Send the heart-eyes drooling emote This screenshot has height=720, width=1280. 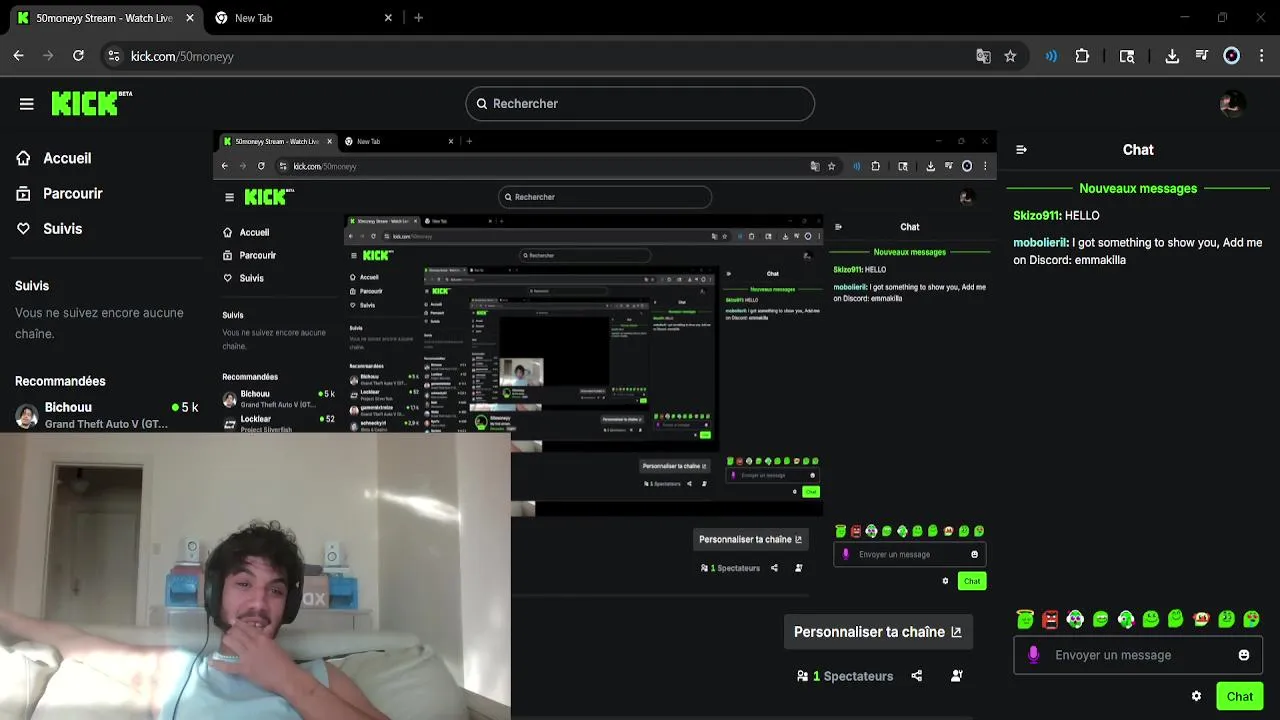pos(1251,620)
